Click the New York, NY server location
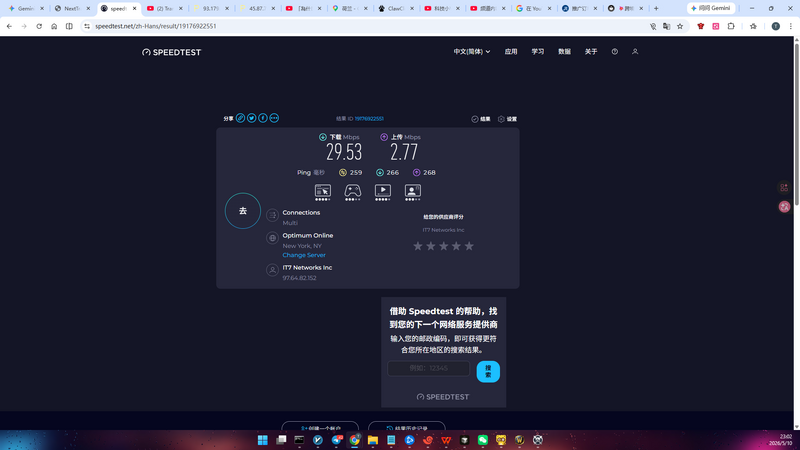 click(302, 246)
